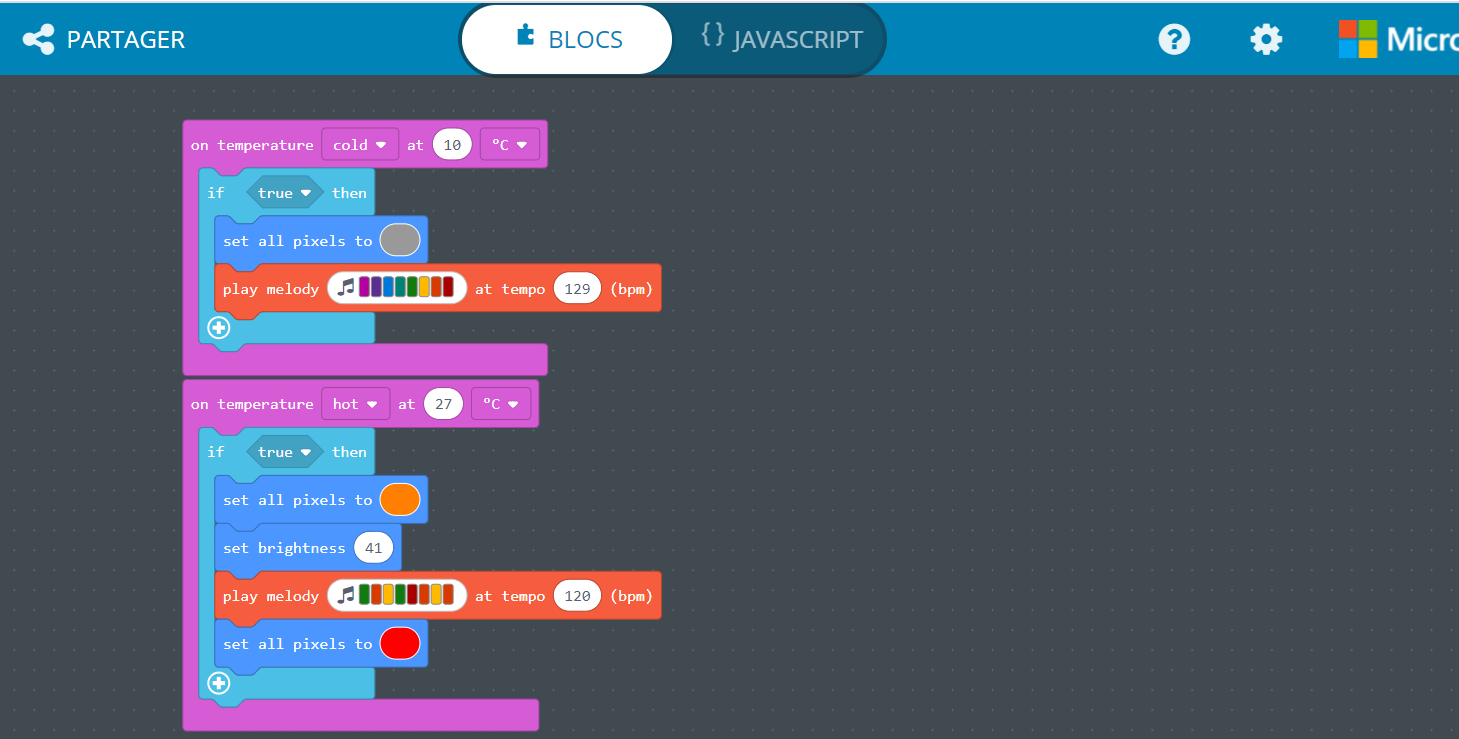Open the cold temperature condition dropdown
Image resolution: width=1459 pixels, height=739 pixels.
tap(360, 145)
